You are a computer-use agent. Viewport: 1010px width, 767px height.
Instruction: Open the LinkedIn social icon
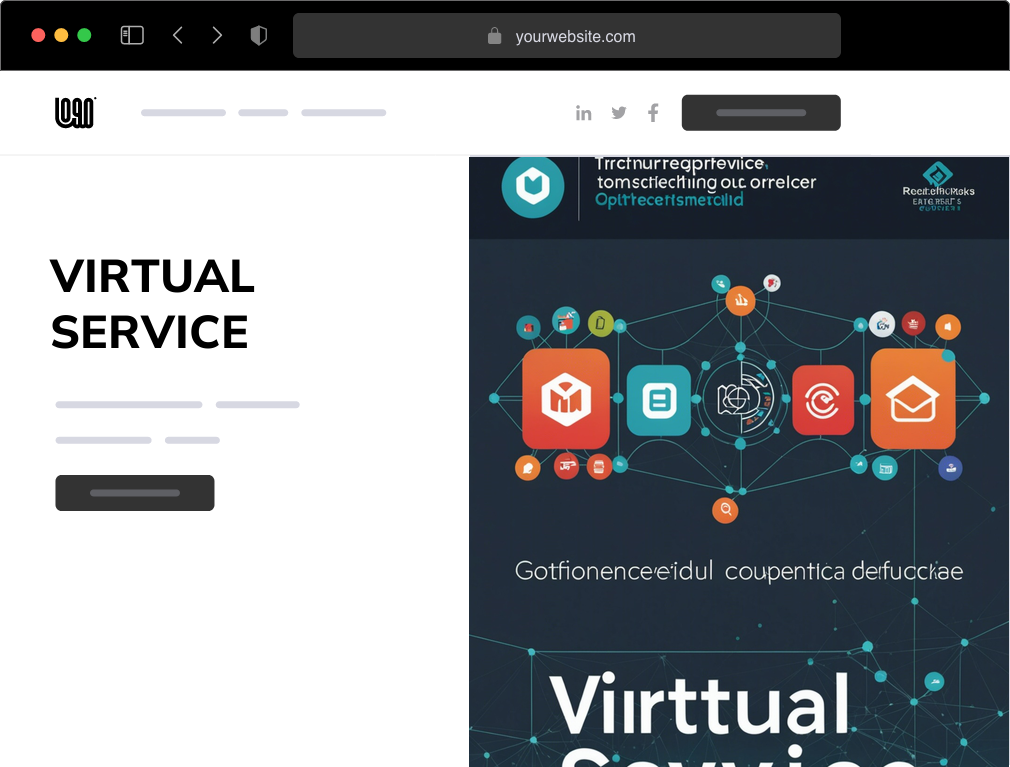click(x=584, y=113)
